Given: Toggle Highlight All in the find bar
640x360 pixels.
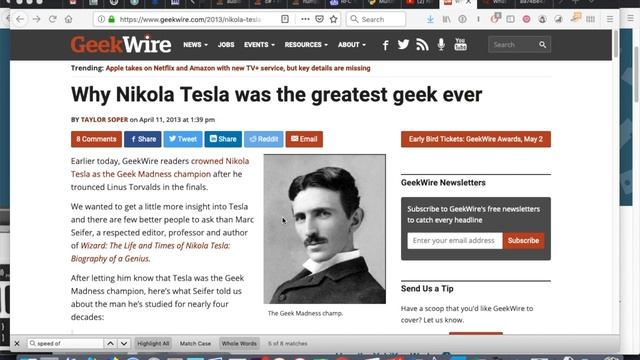Looking at the screenshot, I should [x=153, y=344].
